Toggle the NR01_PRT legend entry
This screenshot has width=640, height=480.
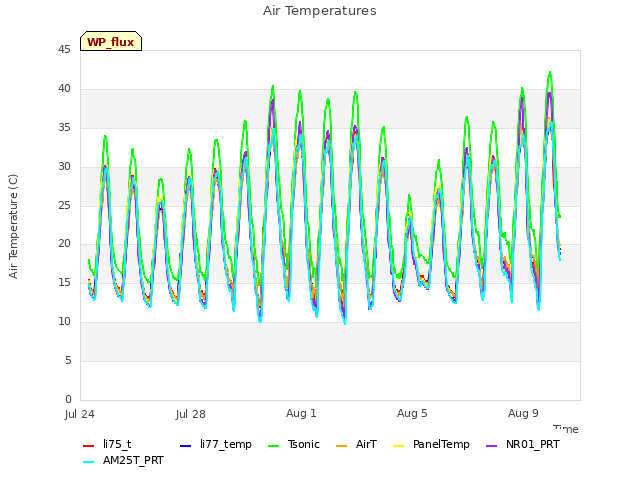tap(523, 444)
